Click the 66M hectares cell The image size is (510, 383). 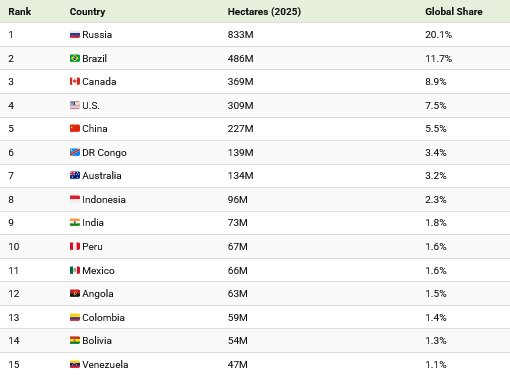238,270
